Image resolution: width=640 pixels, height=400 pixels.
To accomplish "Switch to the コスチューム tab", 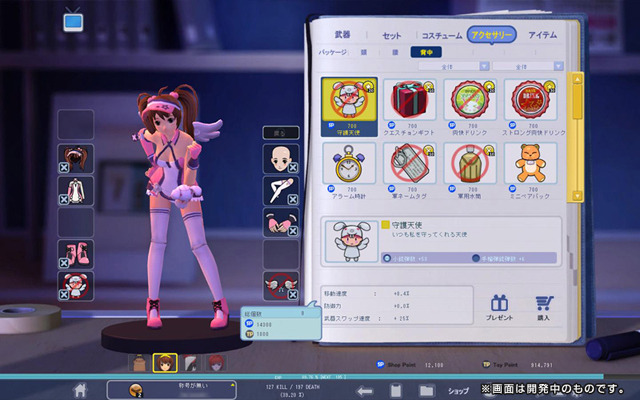I will 442,36.
